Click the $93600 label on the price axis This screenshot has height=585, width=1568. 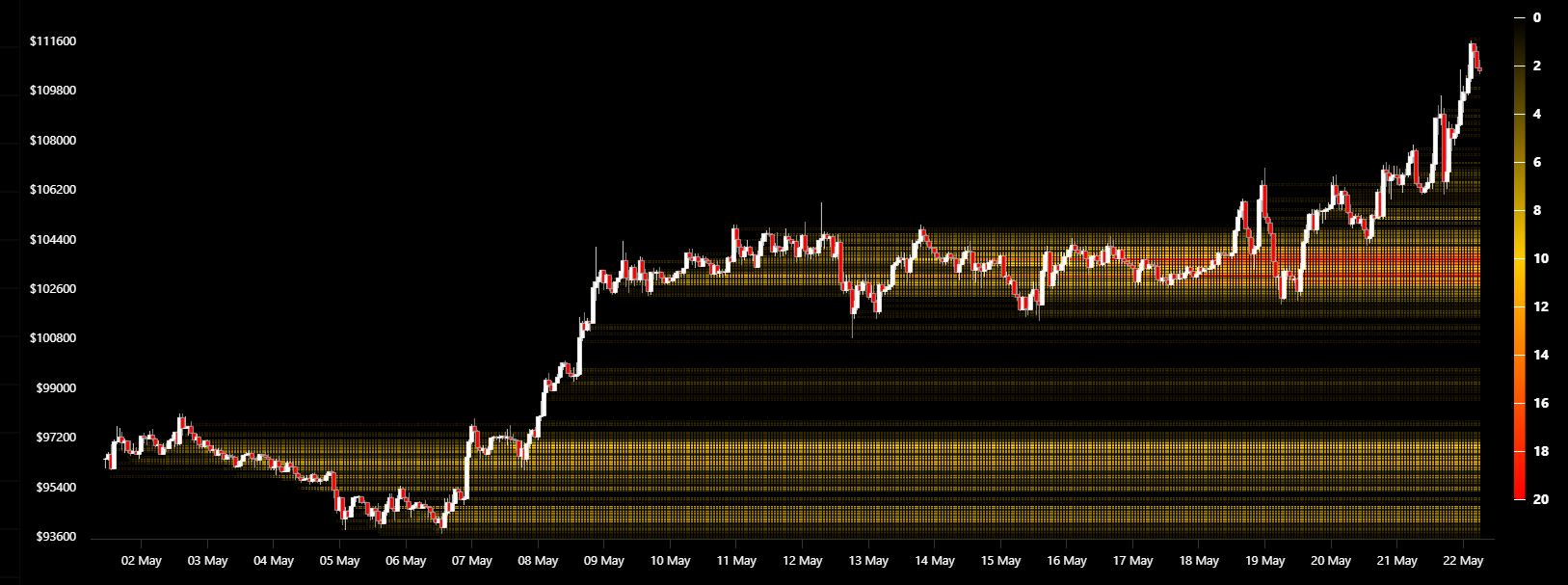[53, 537]
